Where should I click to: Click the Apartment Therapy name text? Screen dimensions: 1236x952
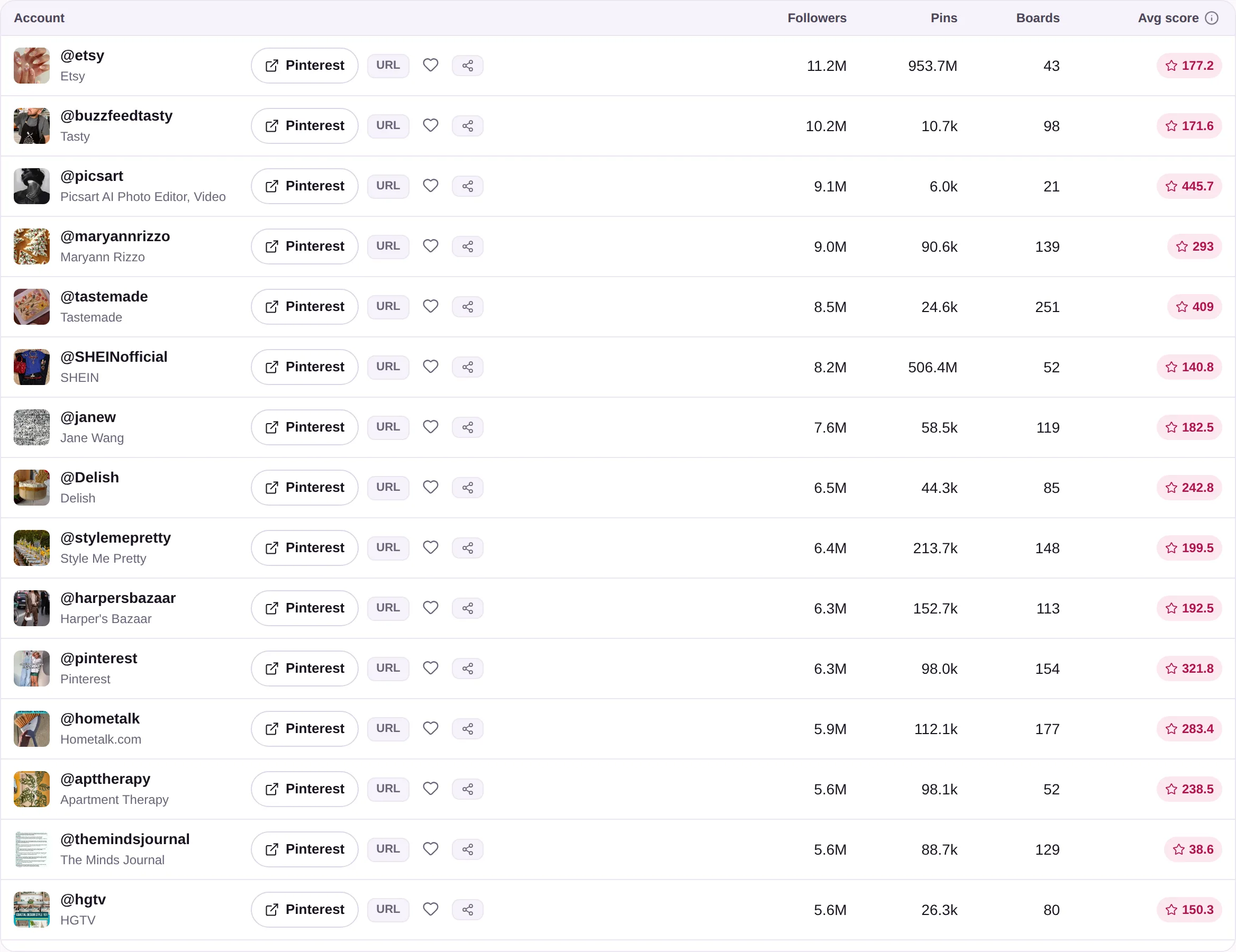tap(114, 799)
